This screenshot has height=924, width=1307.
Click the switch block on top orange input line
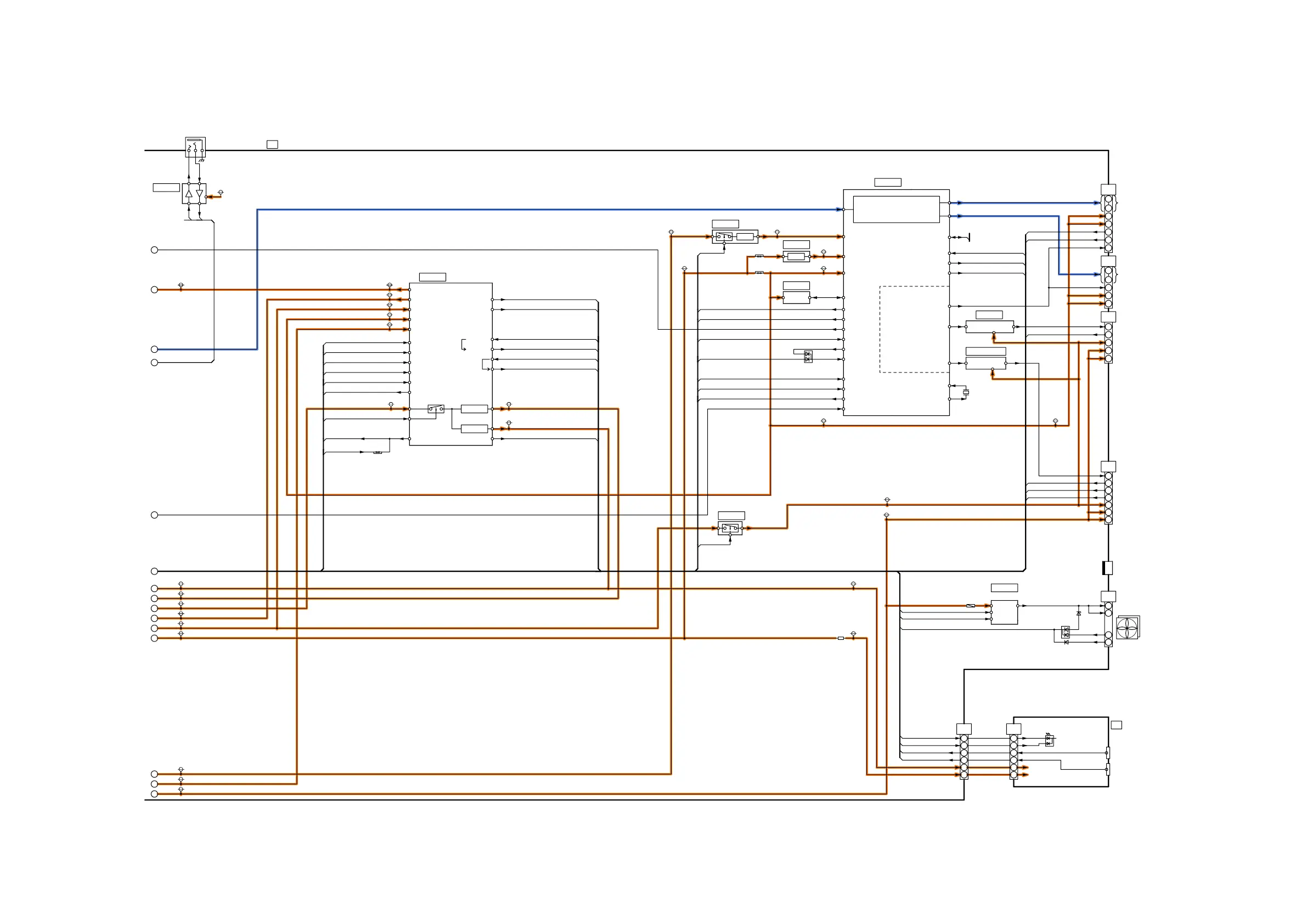coord(724,236)
